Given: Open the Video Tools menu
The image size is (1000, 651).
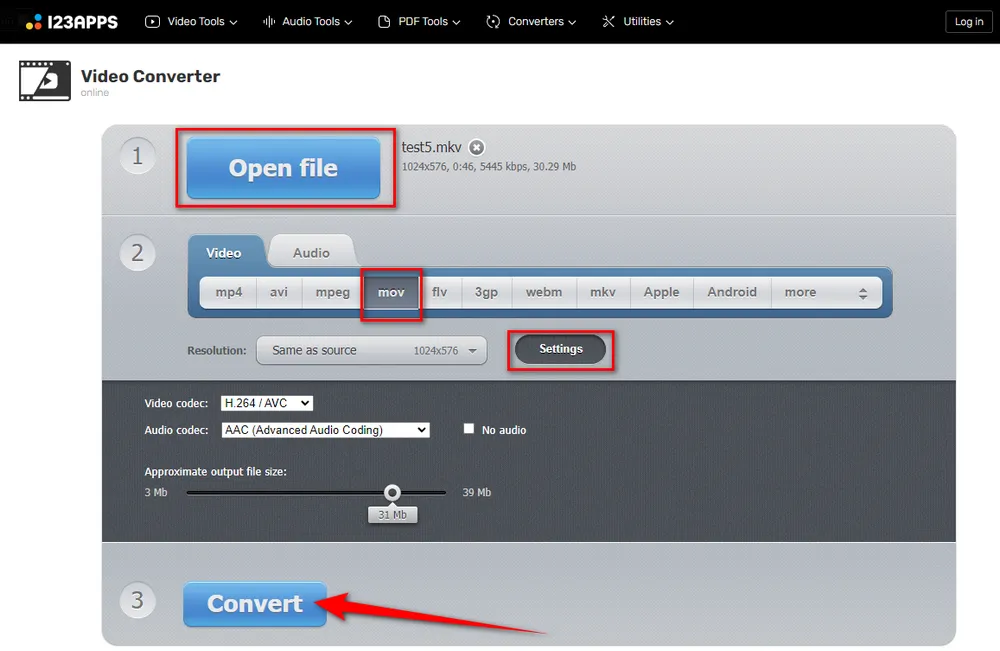Looking at the screenshot, I should point(191,22).
